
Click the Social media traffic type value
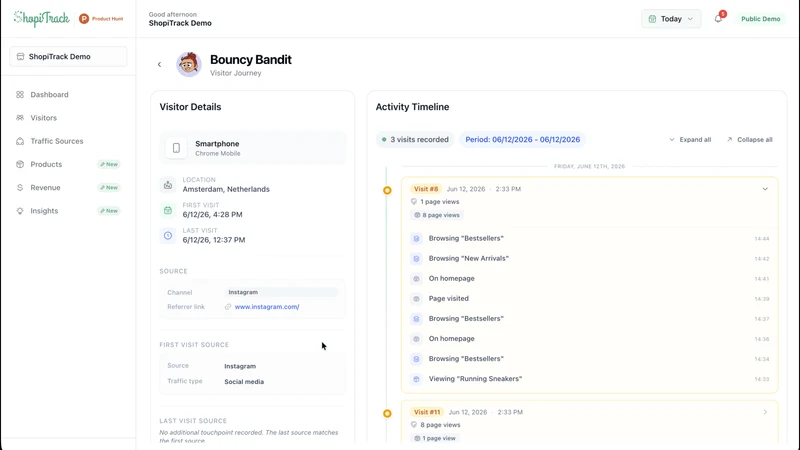click(244, 382)
